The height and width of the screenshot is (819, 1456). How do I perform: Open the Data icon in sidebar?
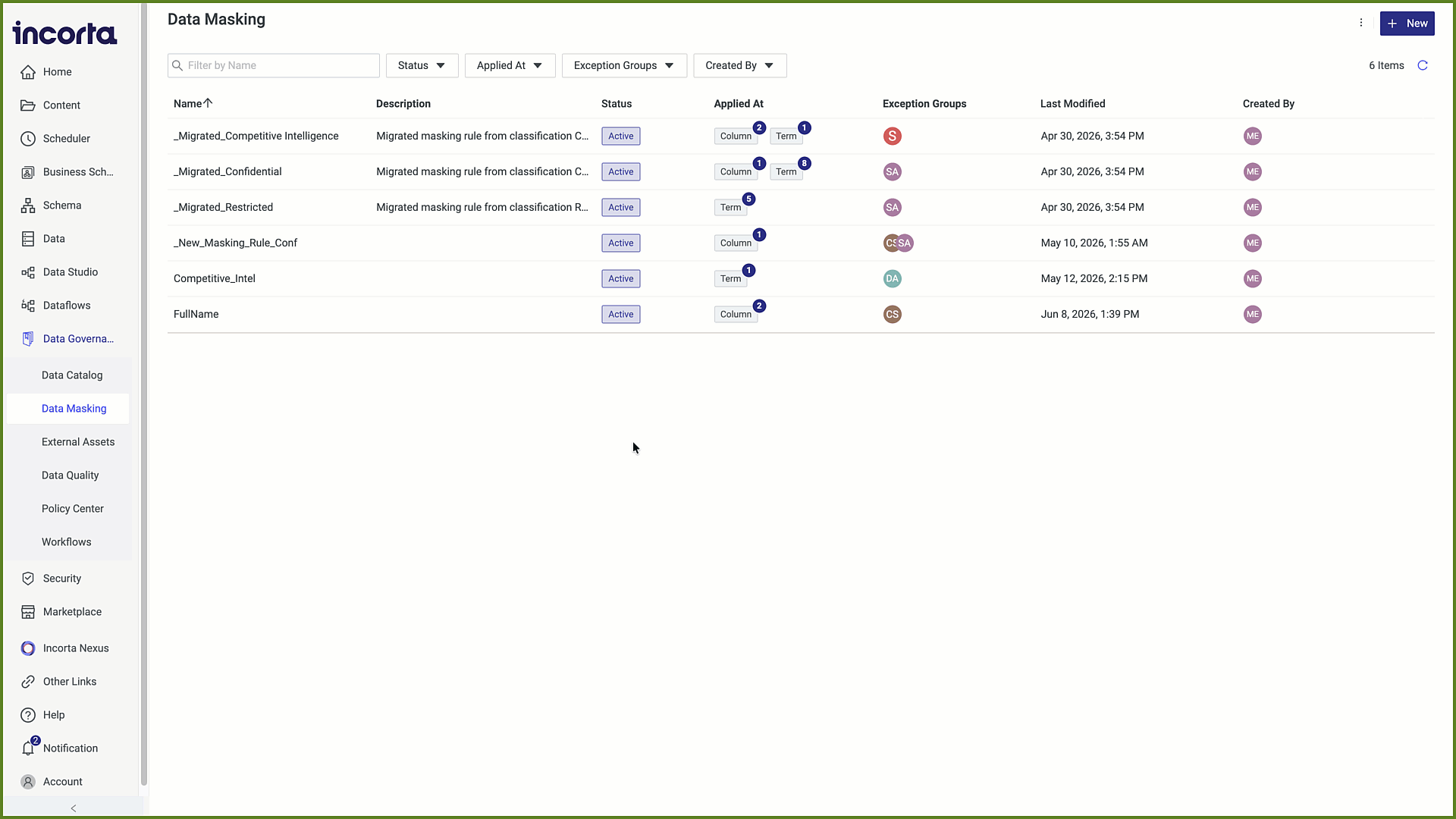click(x=28, y=239)
